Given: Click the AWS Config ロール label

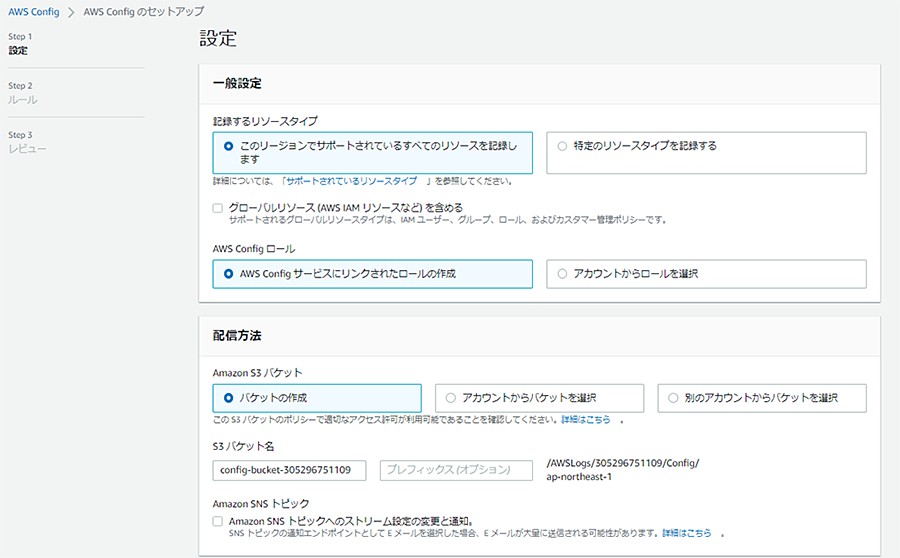Looking at the screenshot, I should point(254,249).
